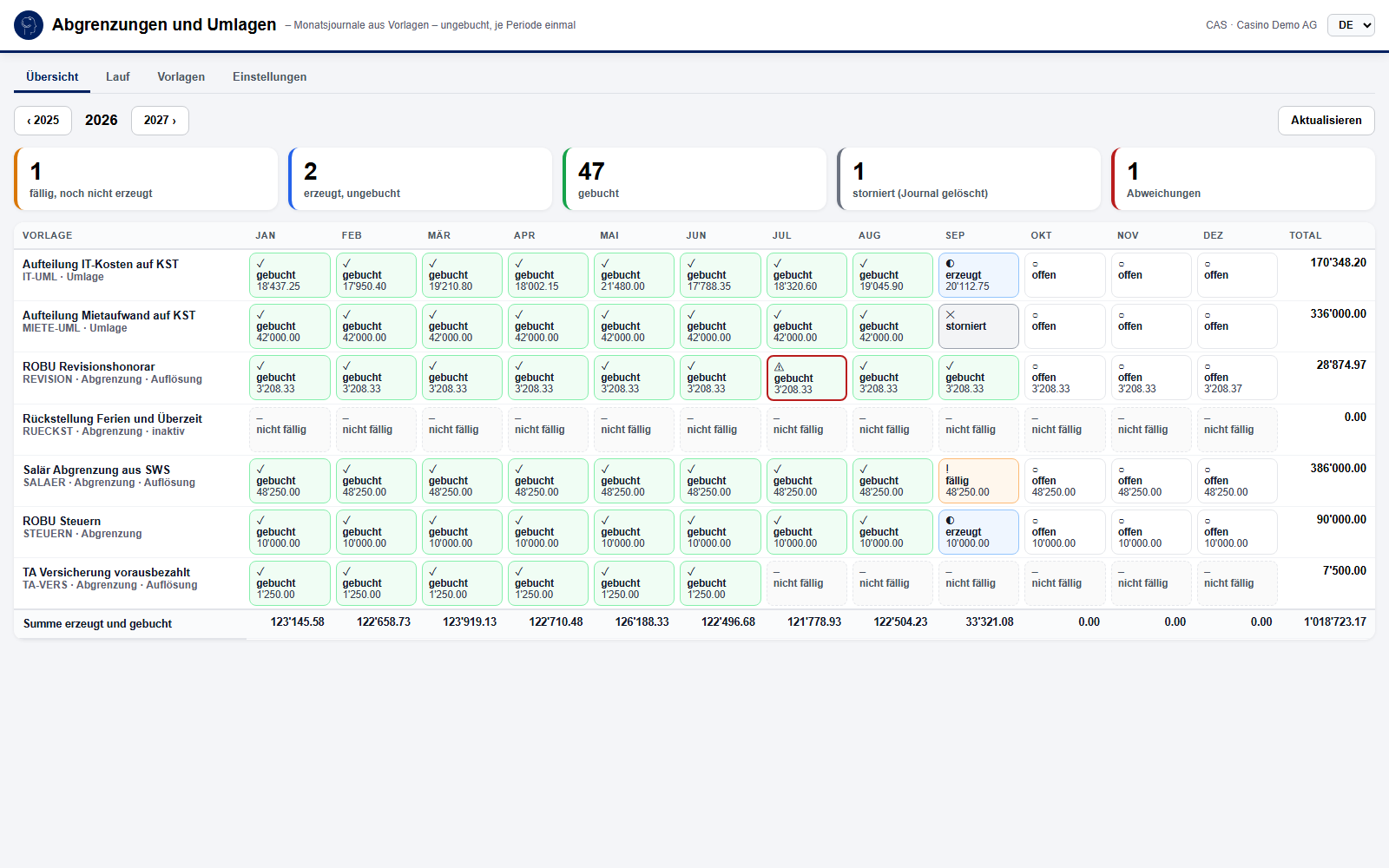Open the gebucht 18'437.25 January cell
This screenshot has width=1389, height=868.
pos(290,275)
